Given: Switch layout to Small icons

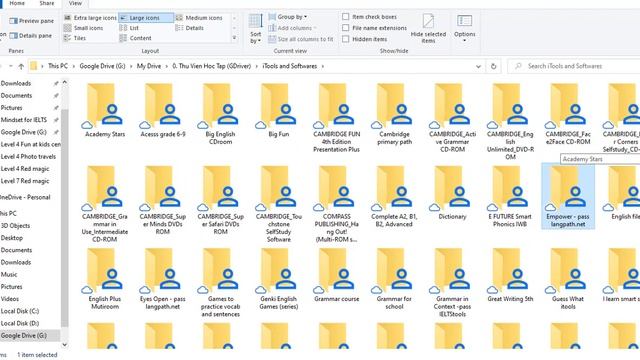Looking at the screenshot, I should pos(84,28).
